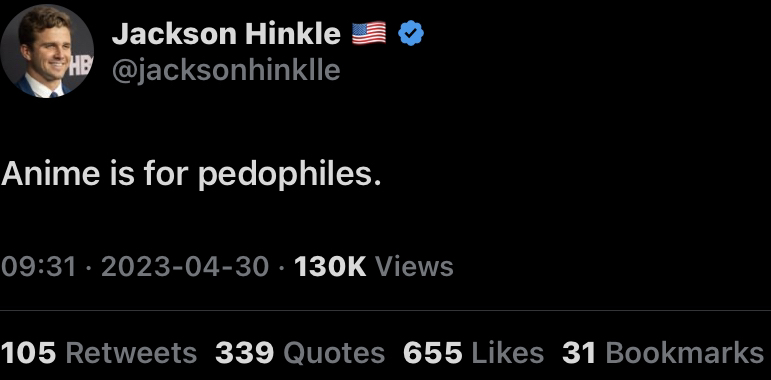Show the Quotes list
This screenshot has height=380, width=771.
[x=334, y=352]
